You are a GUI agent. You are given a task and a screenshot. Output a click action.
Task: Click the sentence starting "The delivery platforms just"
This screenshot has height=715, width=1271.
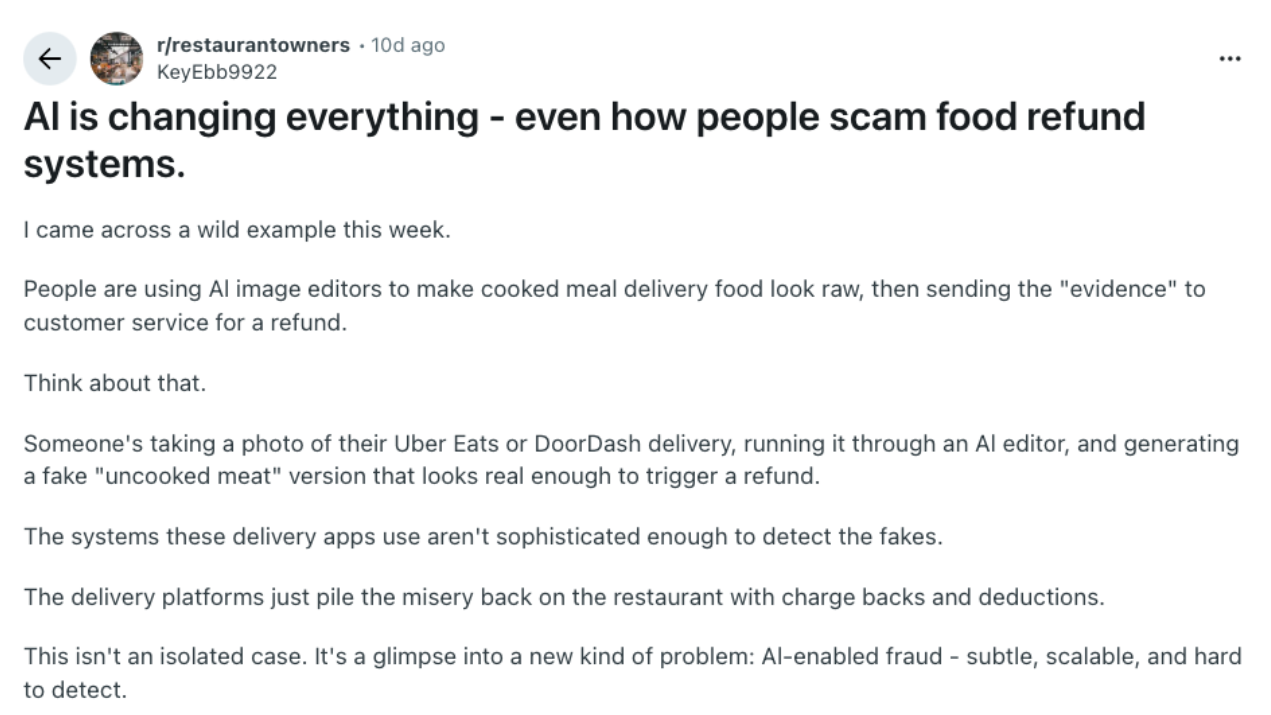point(564,597)
